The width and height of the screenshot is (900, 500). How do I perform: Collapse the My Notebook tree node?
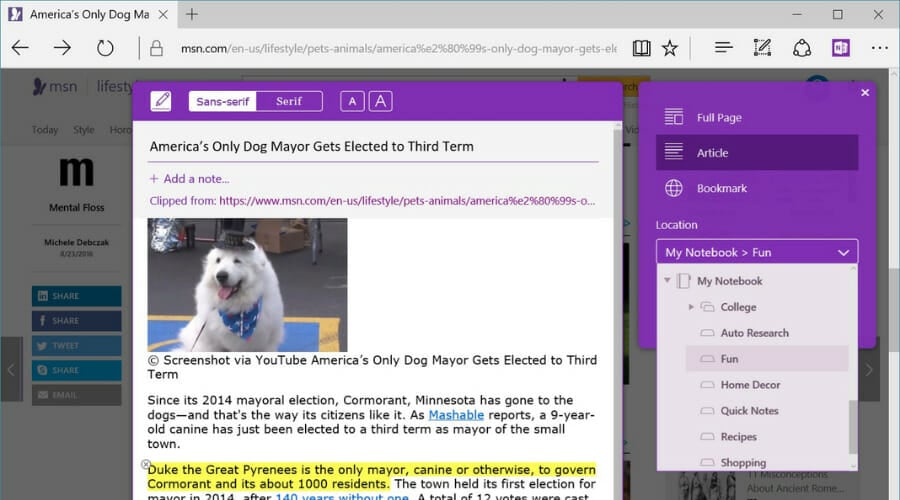667,281
